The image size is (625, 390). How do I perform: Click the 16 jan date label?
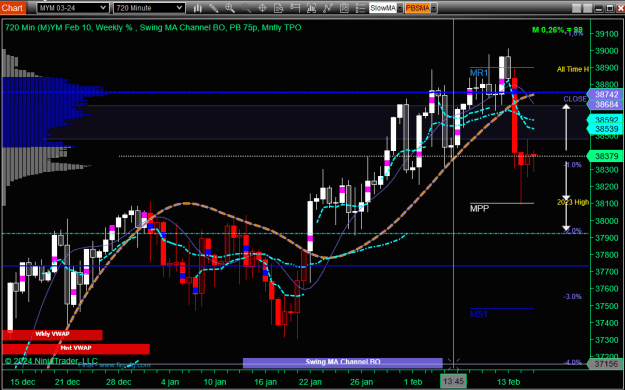point(265,382)
